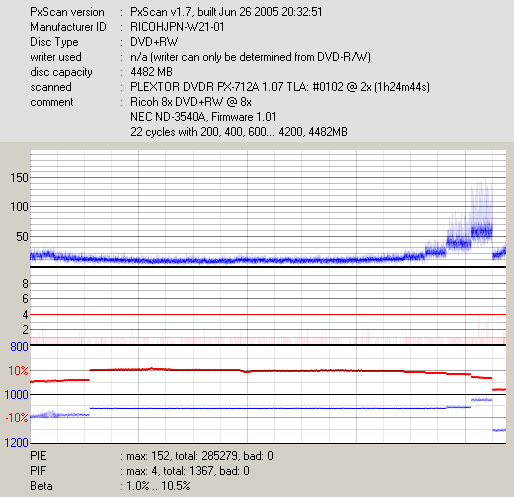Click the Ricoh 8x DVD+RW comment line

click(x=191, y=102)
